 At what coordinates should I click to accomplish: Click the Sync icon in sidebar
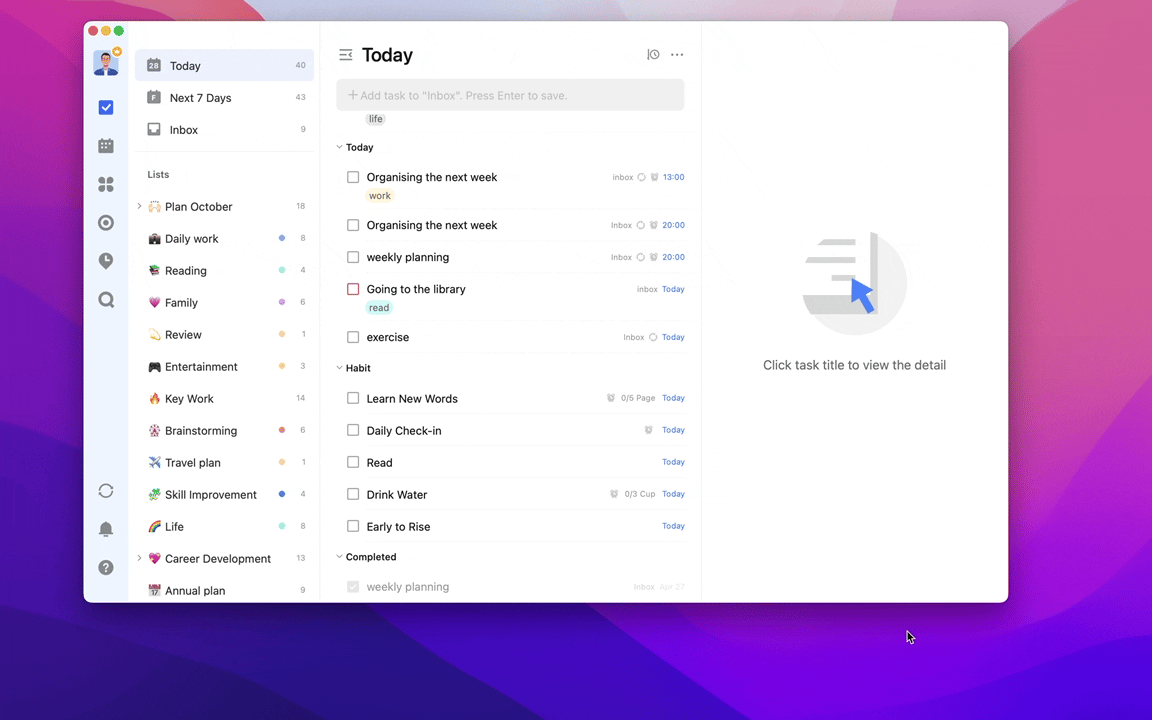coord(106,491)
